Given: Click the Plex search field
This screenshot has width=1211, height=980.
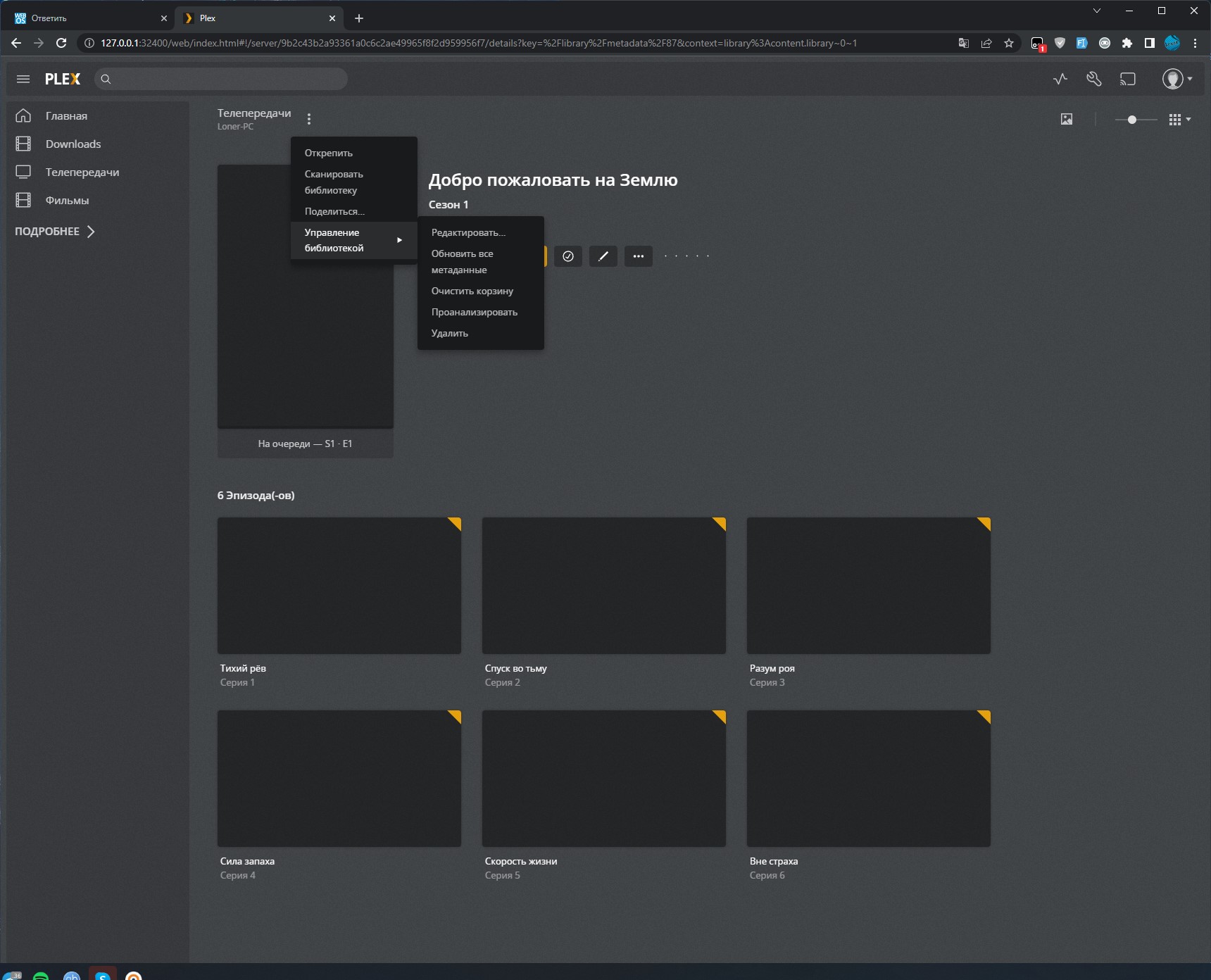Looking at the screenshot, I should (x=225, y=79).
